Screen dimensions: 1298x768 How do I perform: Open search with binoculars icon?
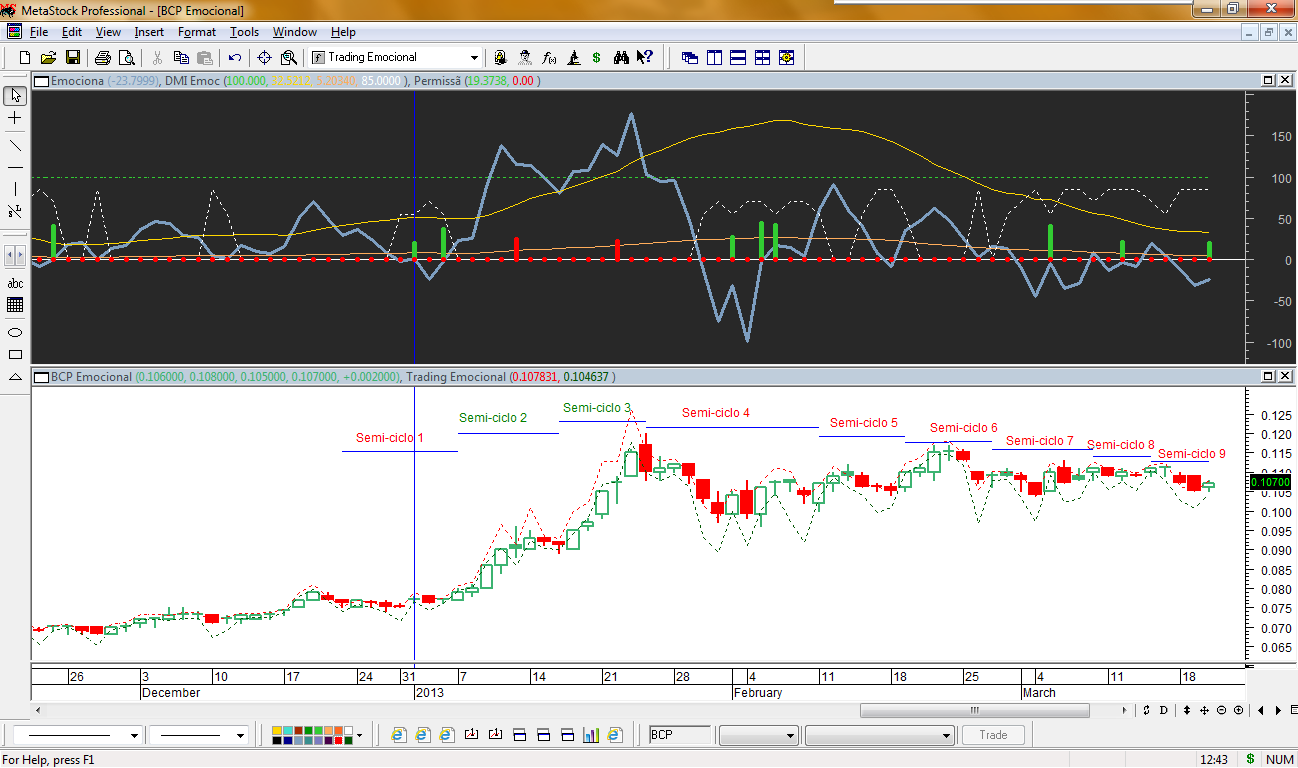pyautogui.click(x=621, y=57)
